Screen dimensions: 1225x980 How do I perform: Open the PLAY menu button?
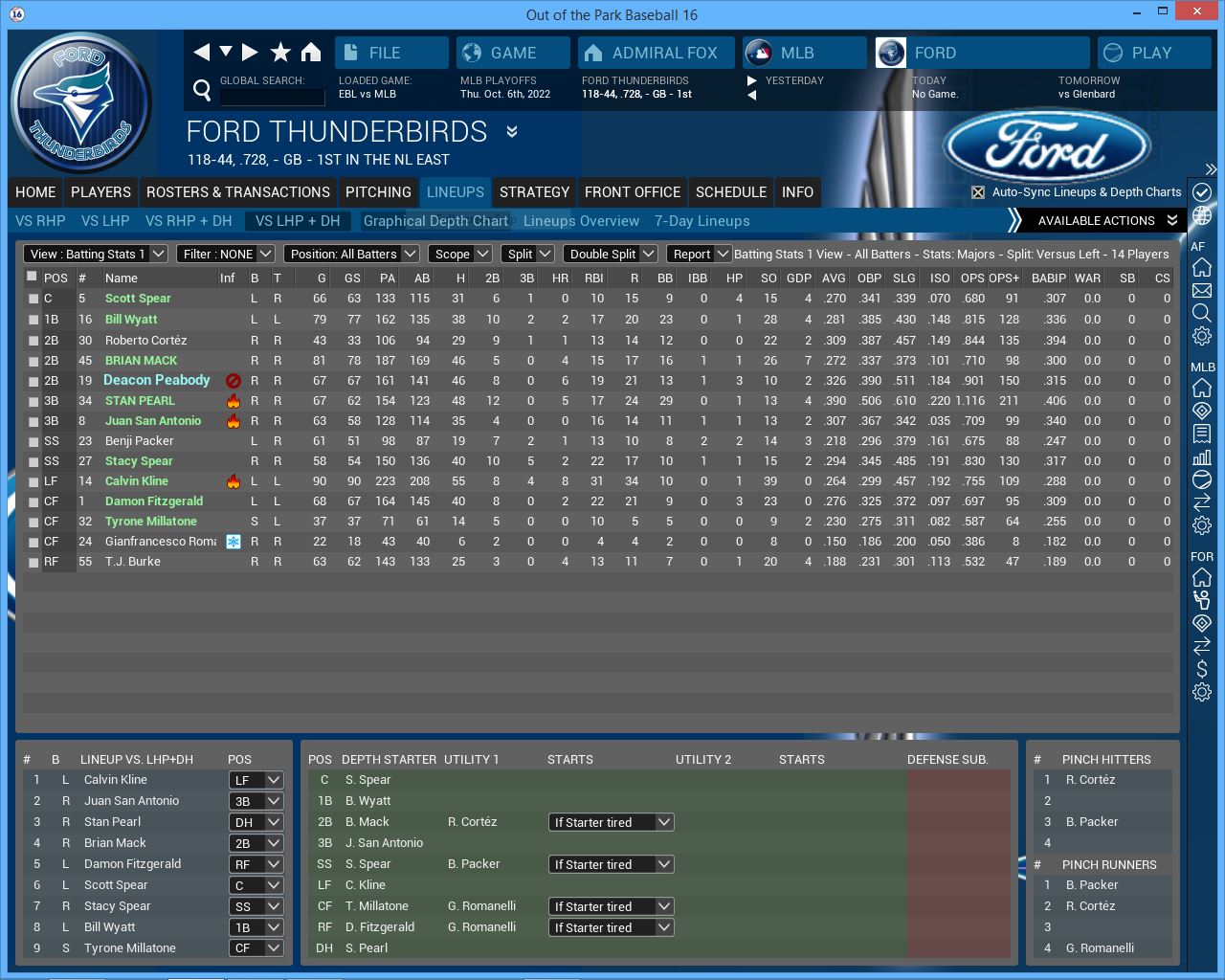tap(1154, 53)
